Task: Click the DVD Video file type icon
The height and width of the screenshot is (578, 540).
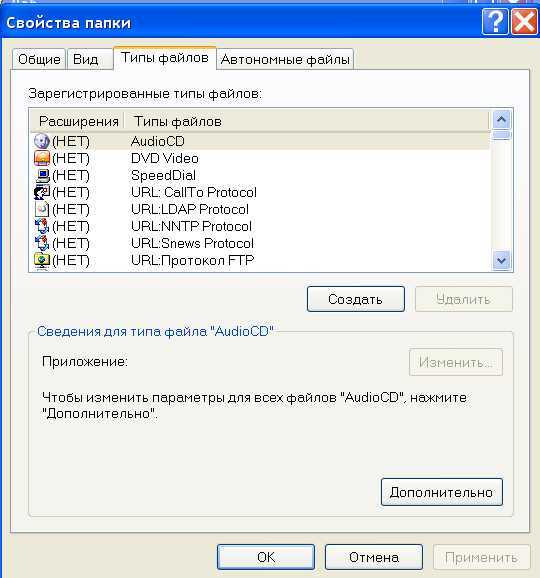Action: point(42,158)
